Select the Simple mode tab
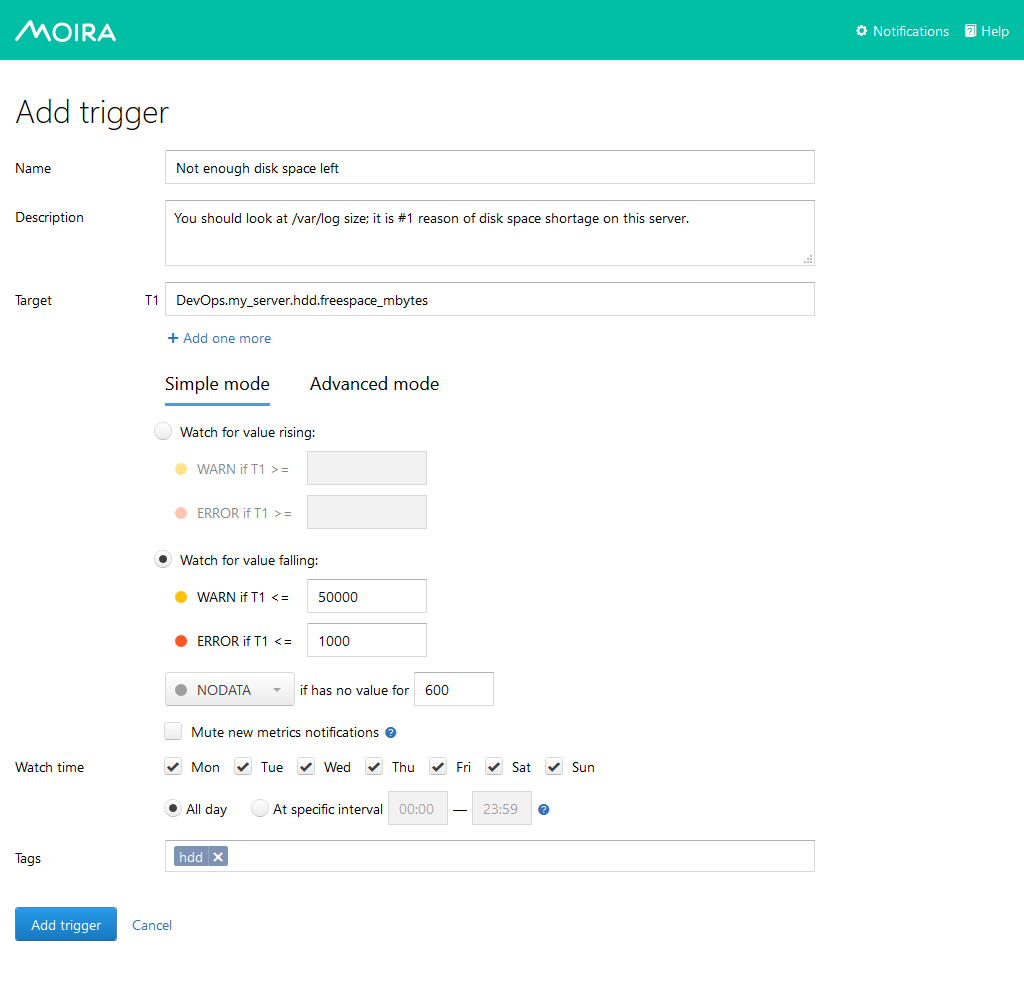 point(217,384)
